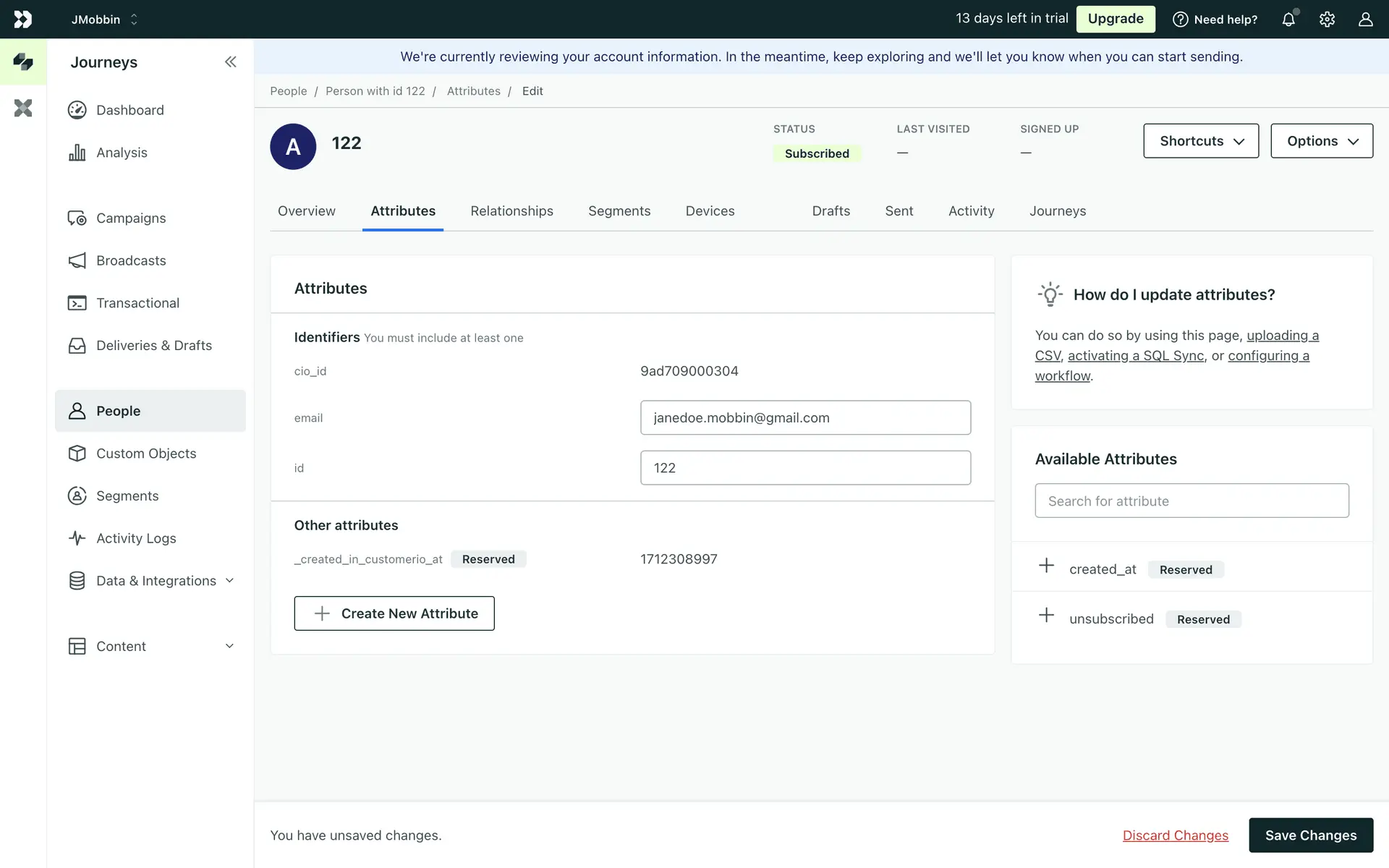The image size is (1389, 868).
Task: Add created_at attribute with plus icon
Action: pyautogui.click(x=1046, y=566)
